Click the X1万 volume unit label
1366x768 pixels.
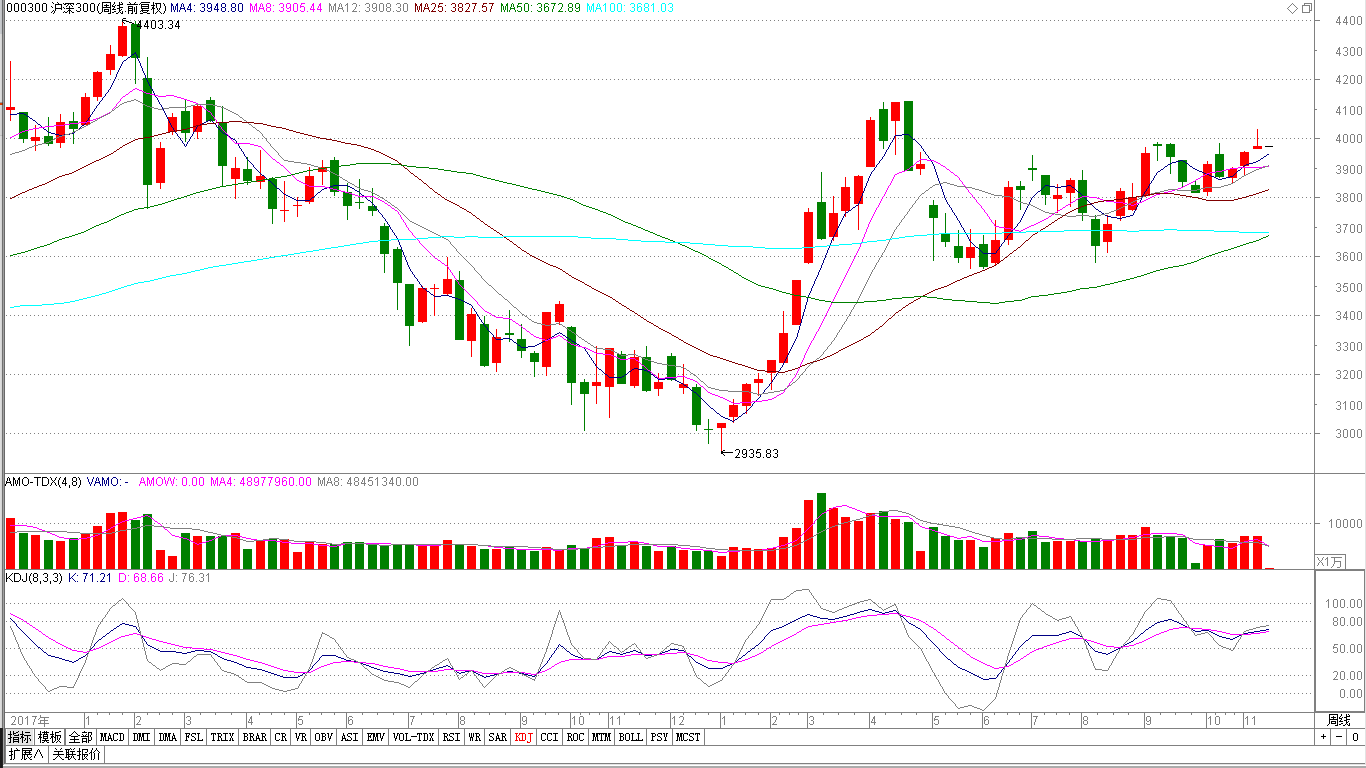[x=1328, y=561]
